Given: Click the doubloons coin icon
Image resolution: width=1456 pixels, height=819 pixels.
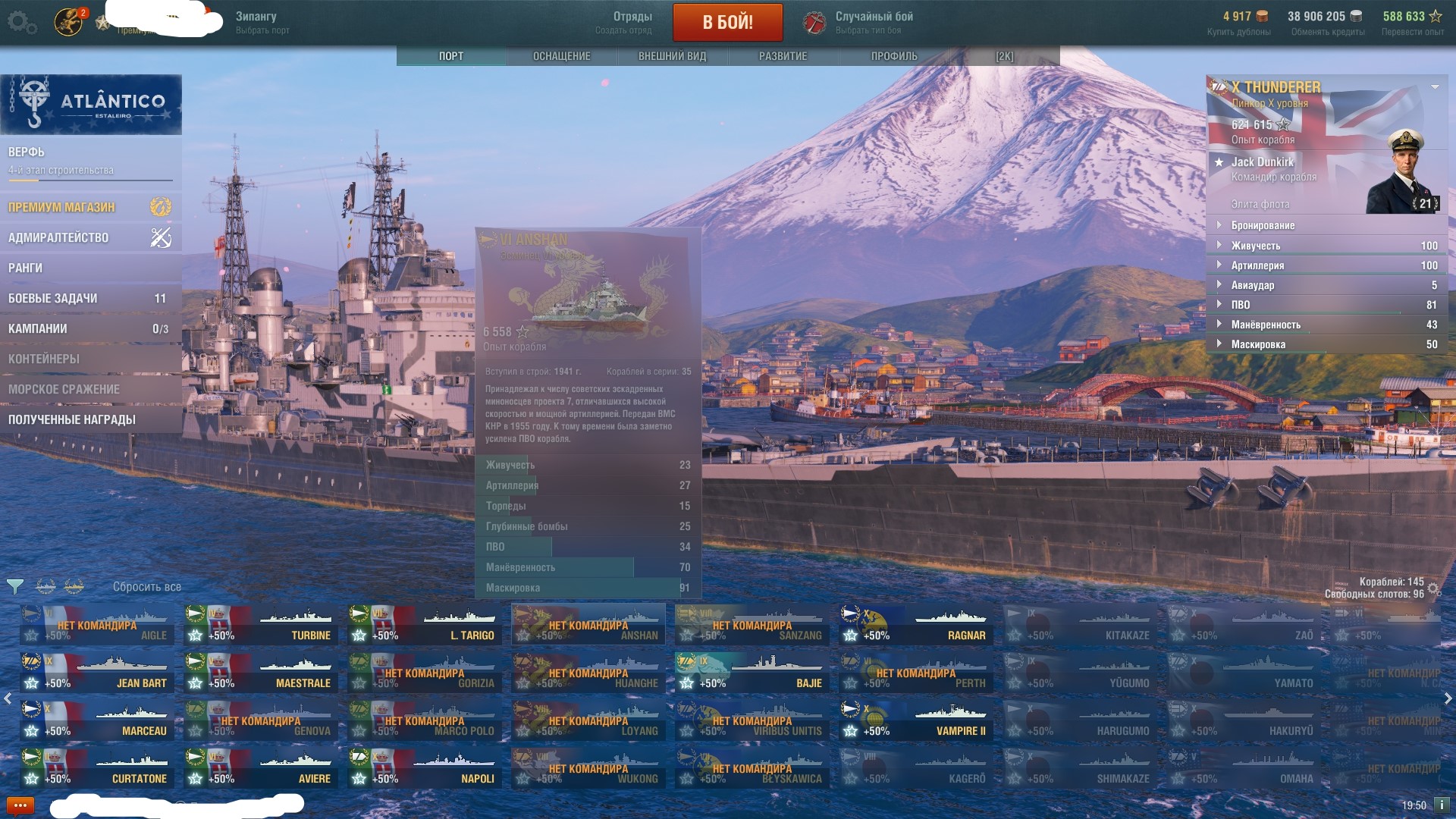Looking at the screenshot, I should 1262,16.
